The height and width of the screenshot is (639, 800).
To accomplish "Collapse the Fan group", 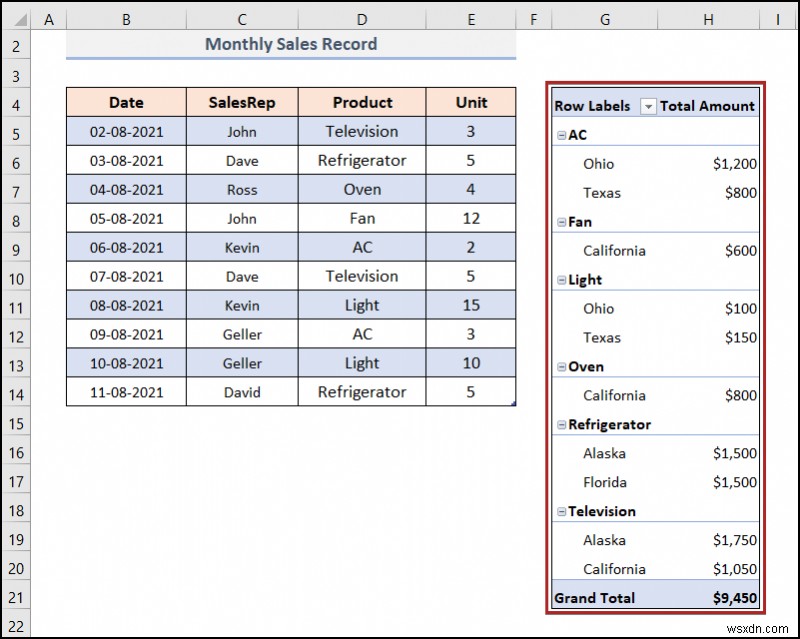I will pyautogui.click(x=561, y=222).
